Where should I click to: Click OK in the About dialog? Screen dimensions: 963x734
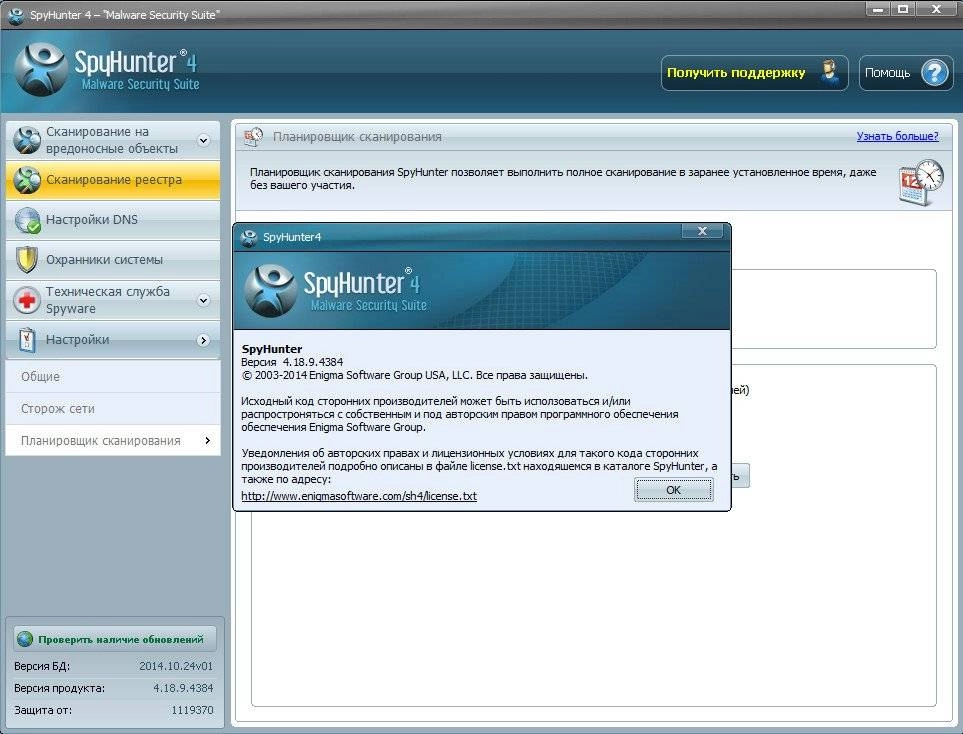point(674,490)
